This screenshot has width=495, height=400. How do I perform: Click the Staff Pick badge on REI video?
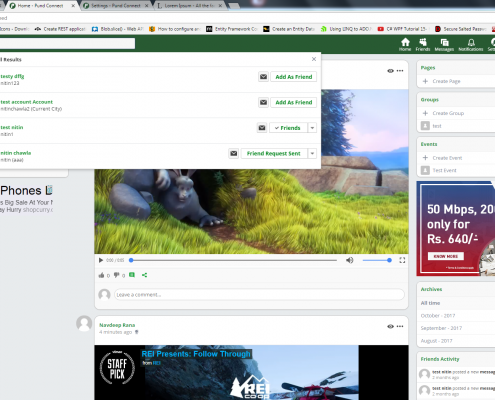click(117, 368)
